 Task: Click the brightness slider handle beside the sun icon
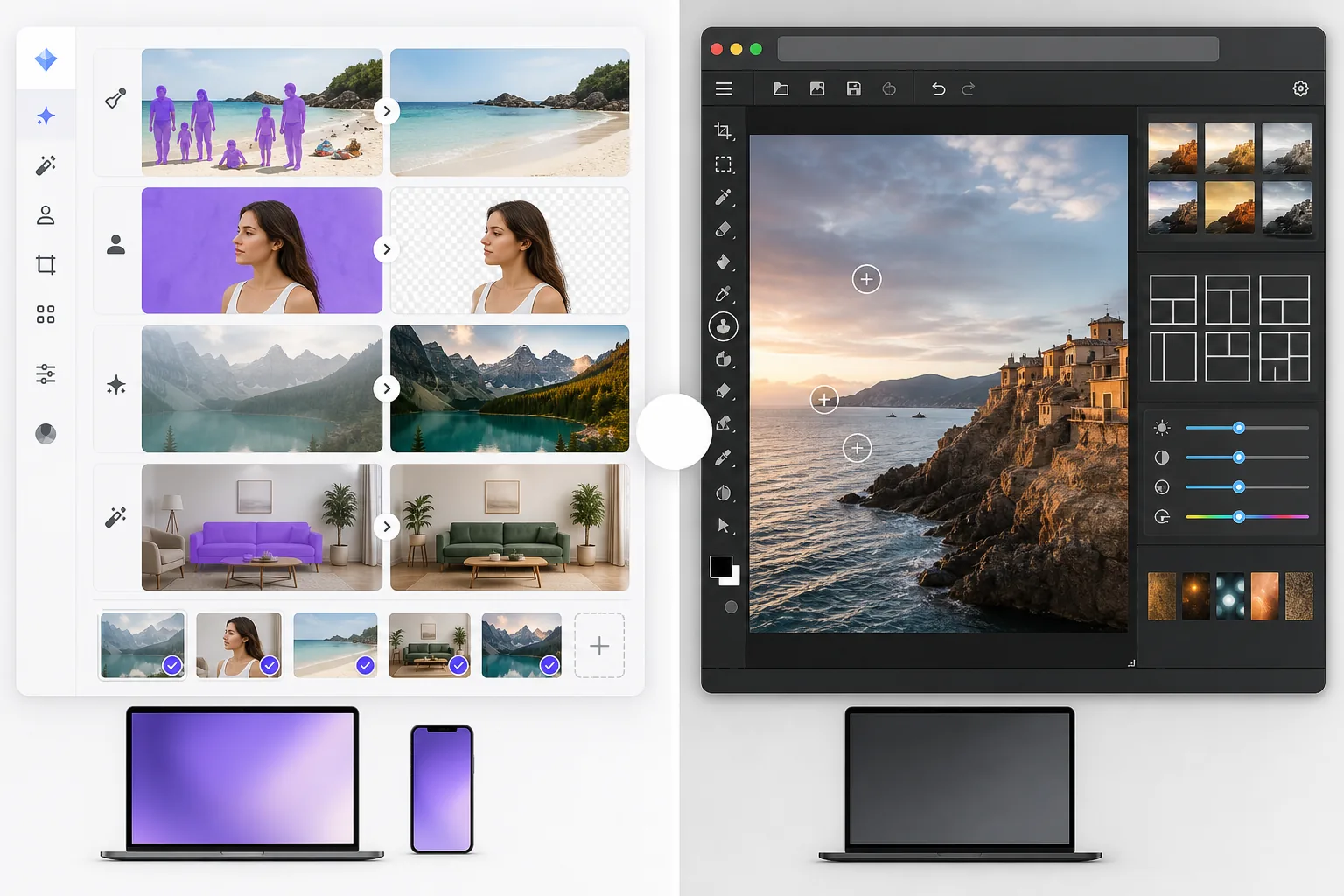[1238, 428]
